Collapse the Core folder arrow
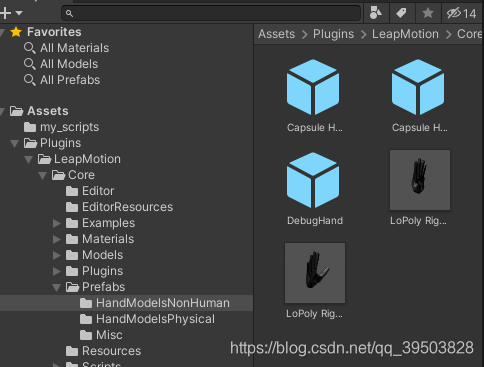The width and height of the screenshot is (484, 367). [42, 175]
